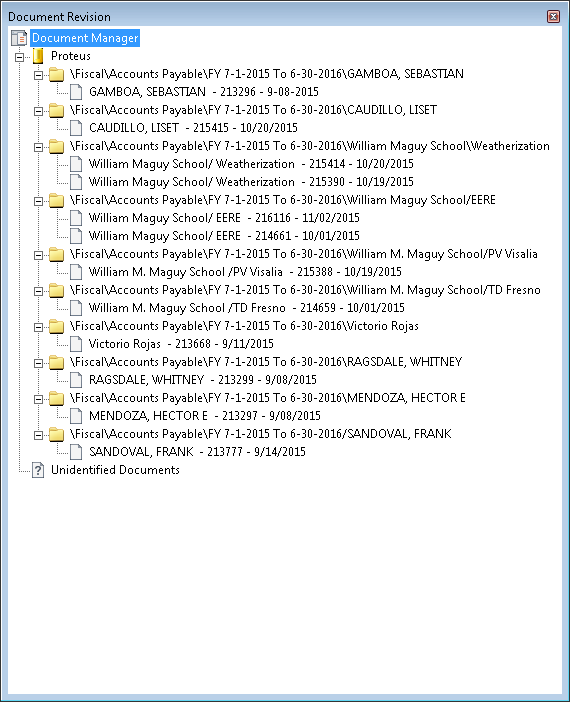Collapse the William Maguy School\Weatherization folder
The image size is (570, 702).
coord(39,147)
